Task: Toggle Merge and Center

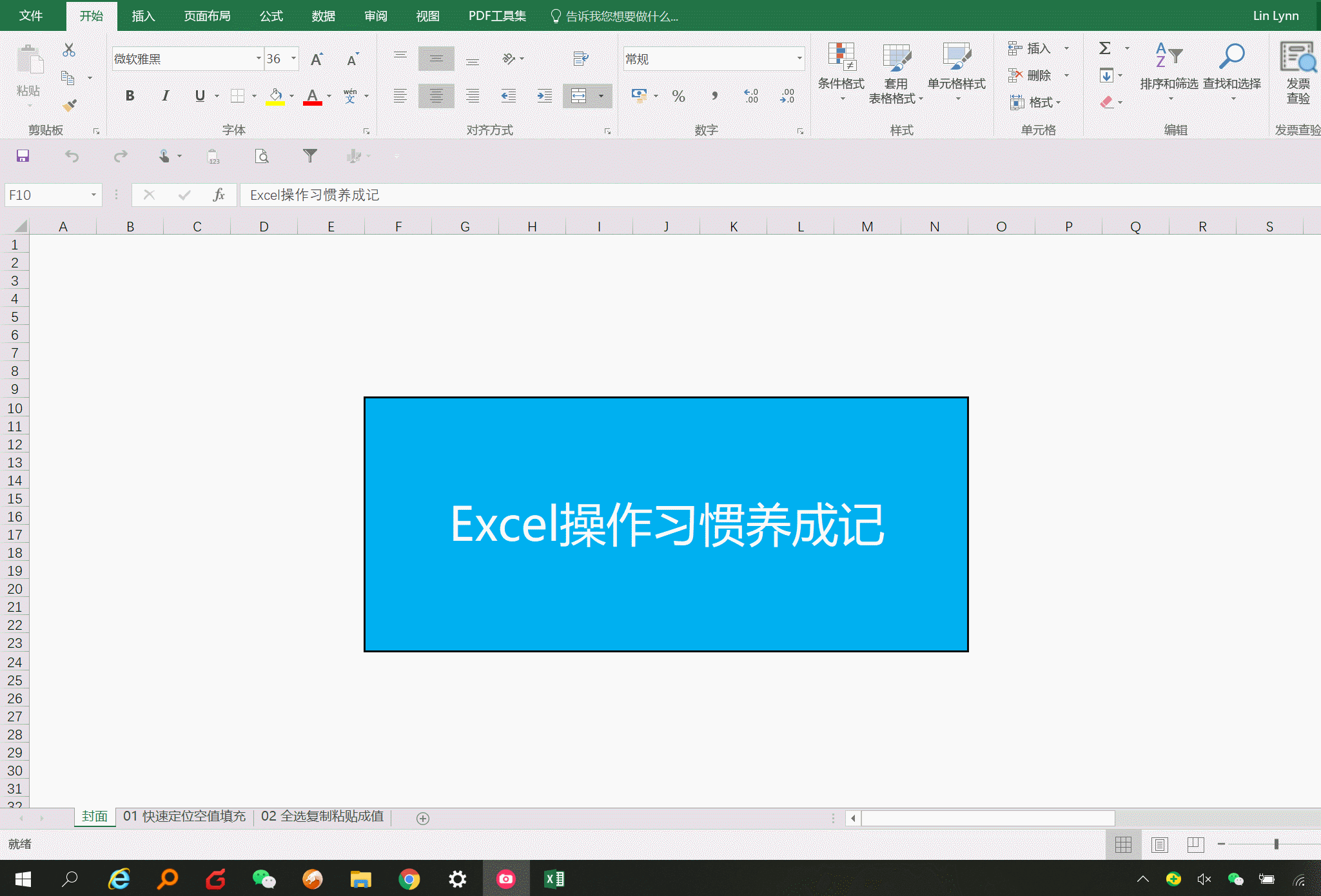Action: pyautogui.click(x=578, y=96)
